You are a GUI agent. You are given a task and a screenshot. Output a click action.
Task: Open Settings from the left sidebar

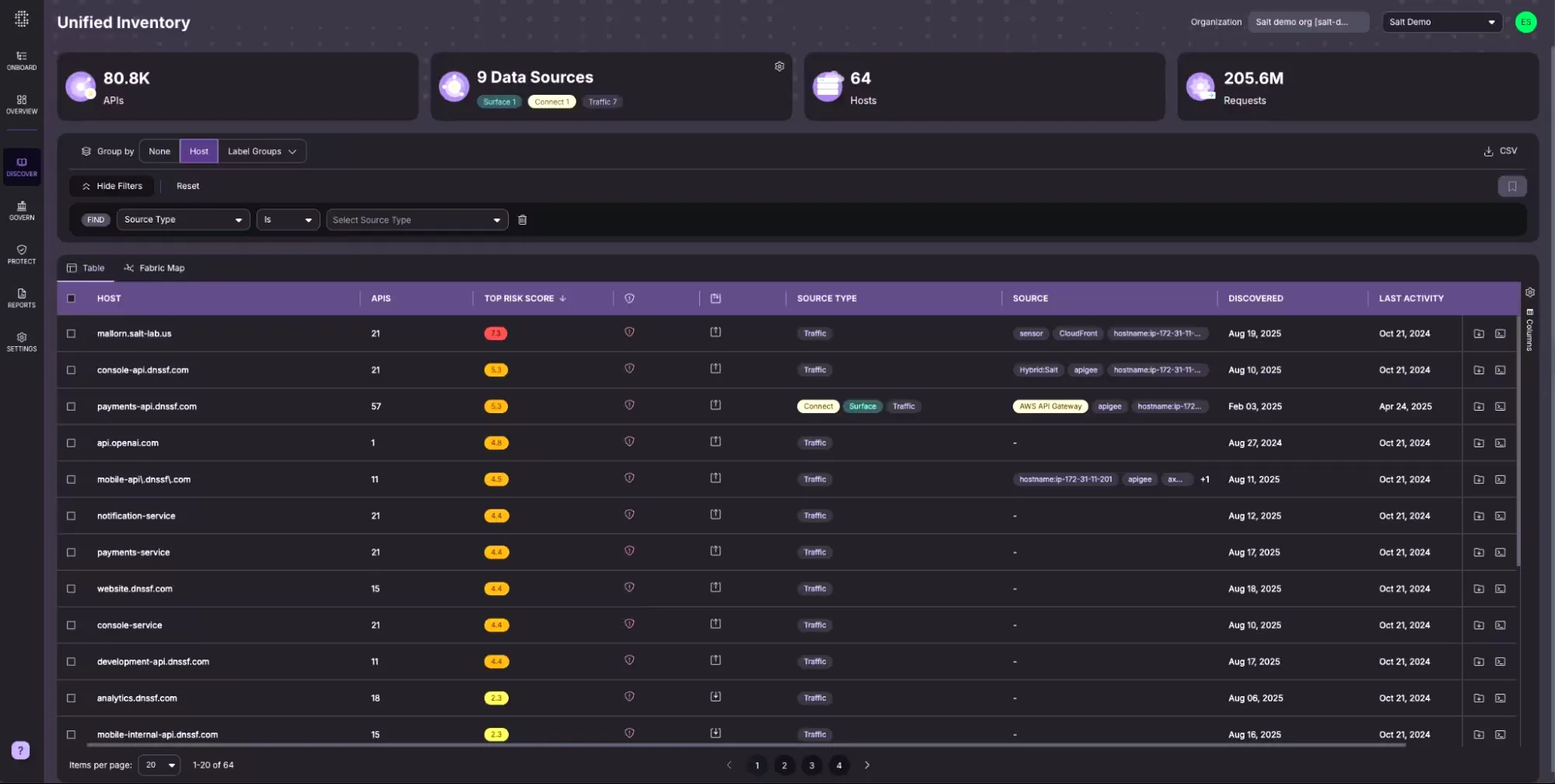click(21, 341)
